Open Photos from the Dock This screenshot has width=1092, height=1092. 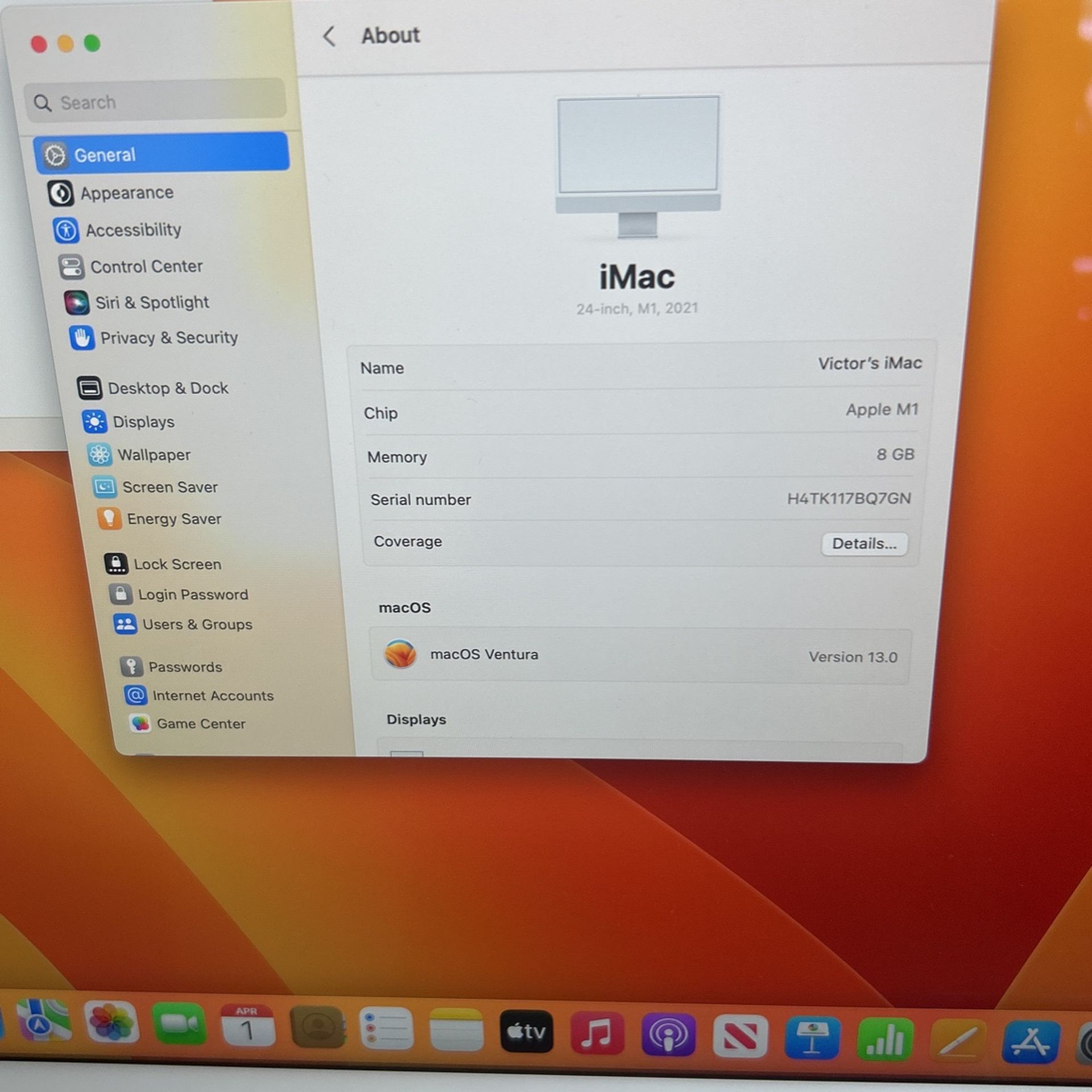[x=111, y=1023]
